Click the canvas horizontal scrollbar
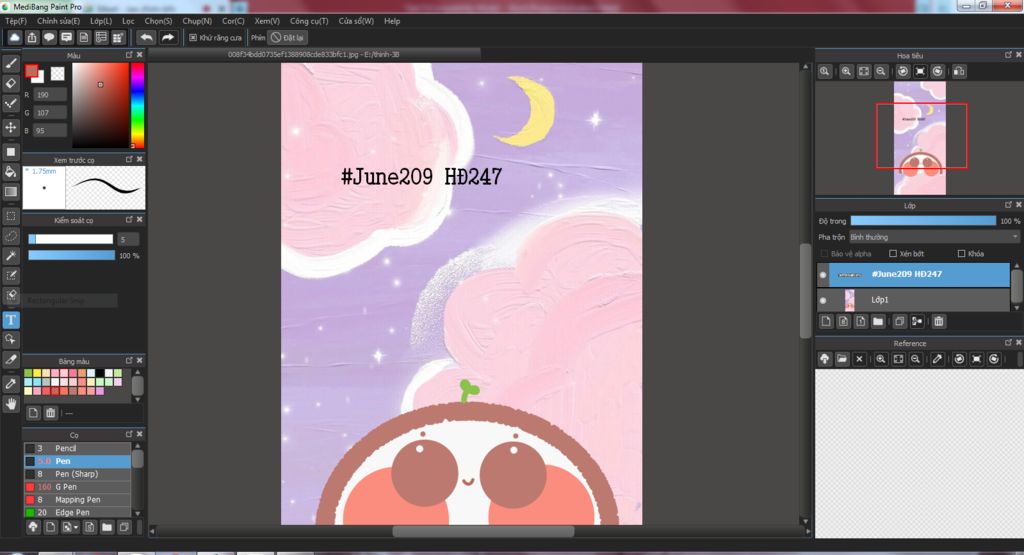 483,531
